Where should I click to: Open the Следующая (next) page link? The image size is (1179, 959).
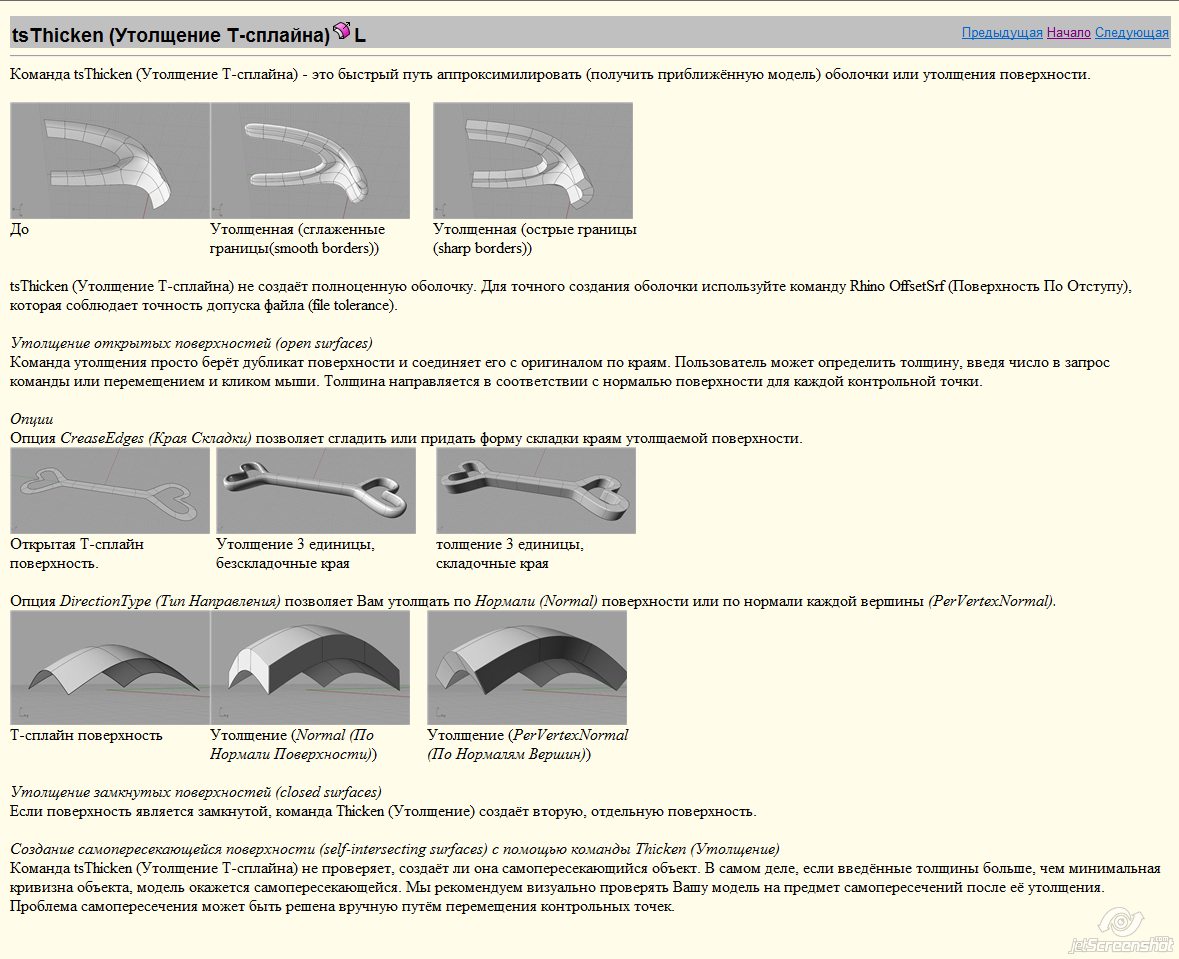(x=1132, y=32)
